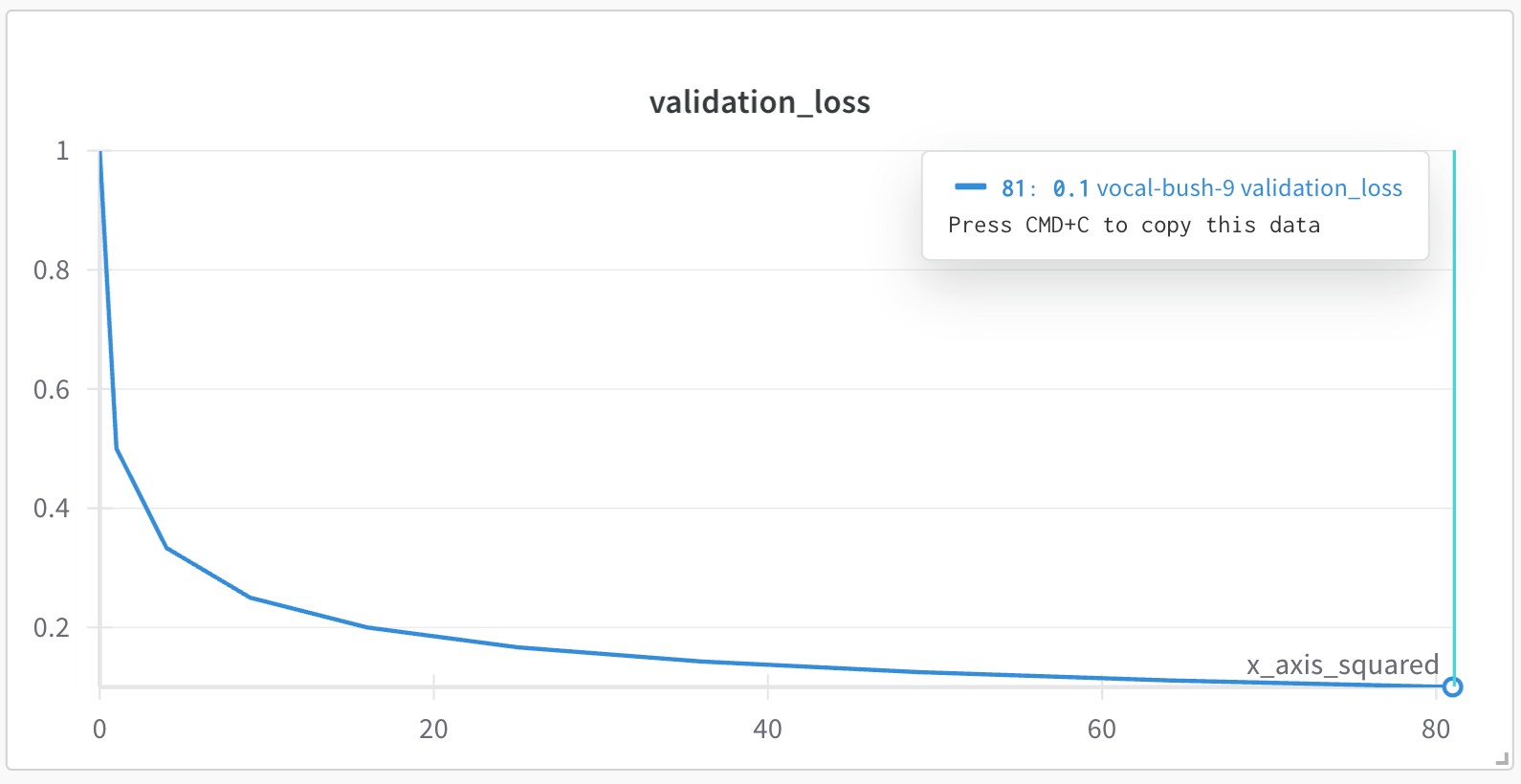The height and width of the screenshot is (784, 1521).
Task: Click the x-axis tick label 60
Action: [1101, 730]
